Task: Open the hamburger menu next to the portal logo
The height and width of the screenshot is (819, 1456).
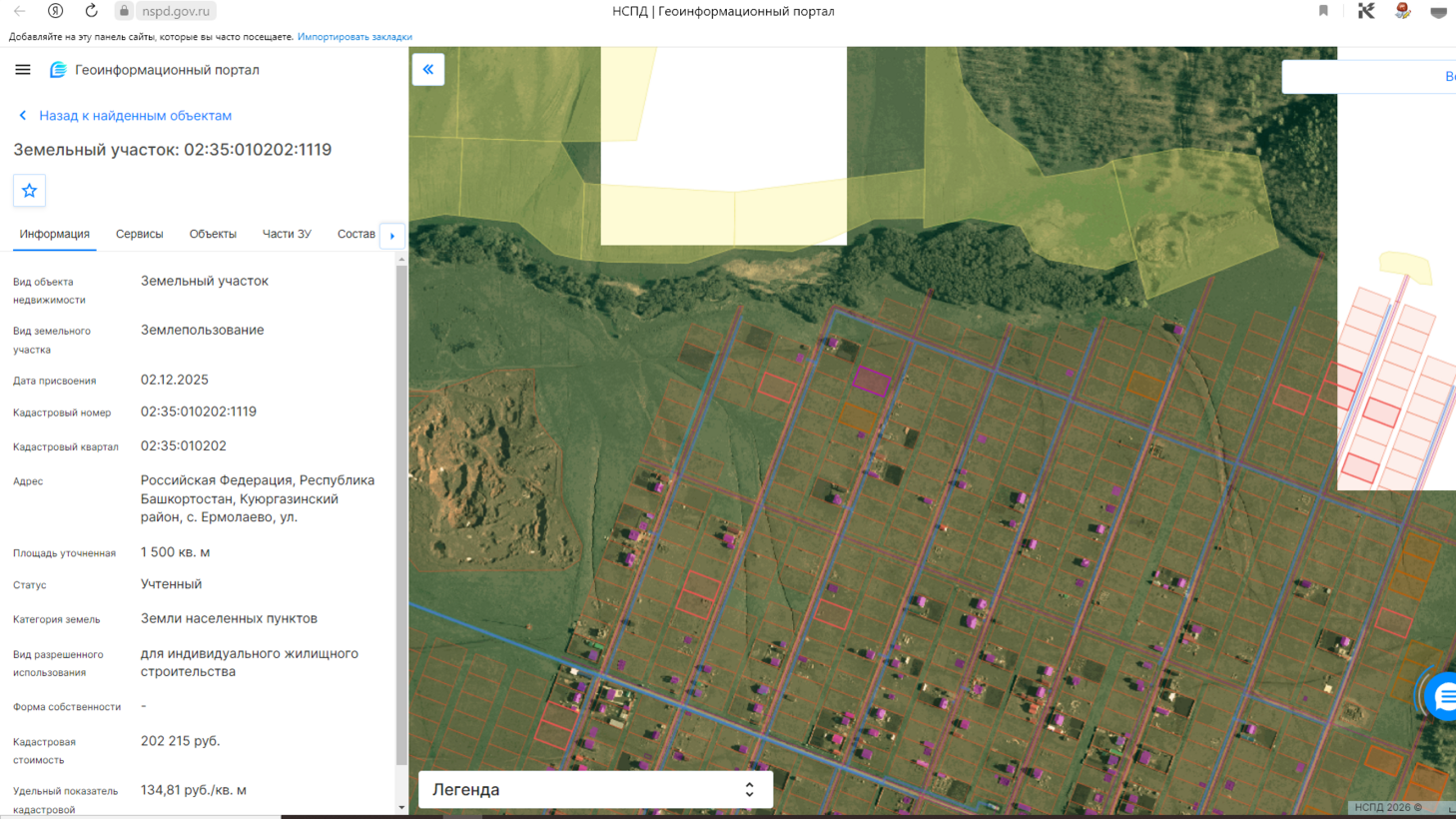Action: 22,70
